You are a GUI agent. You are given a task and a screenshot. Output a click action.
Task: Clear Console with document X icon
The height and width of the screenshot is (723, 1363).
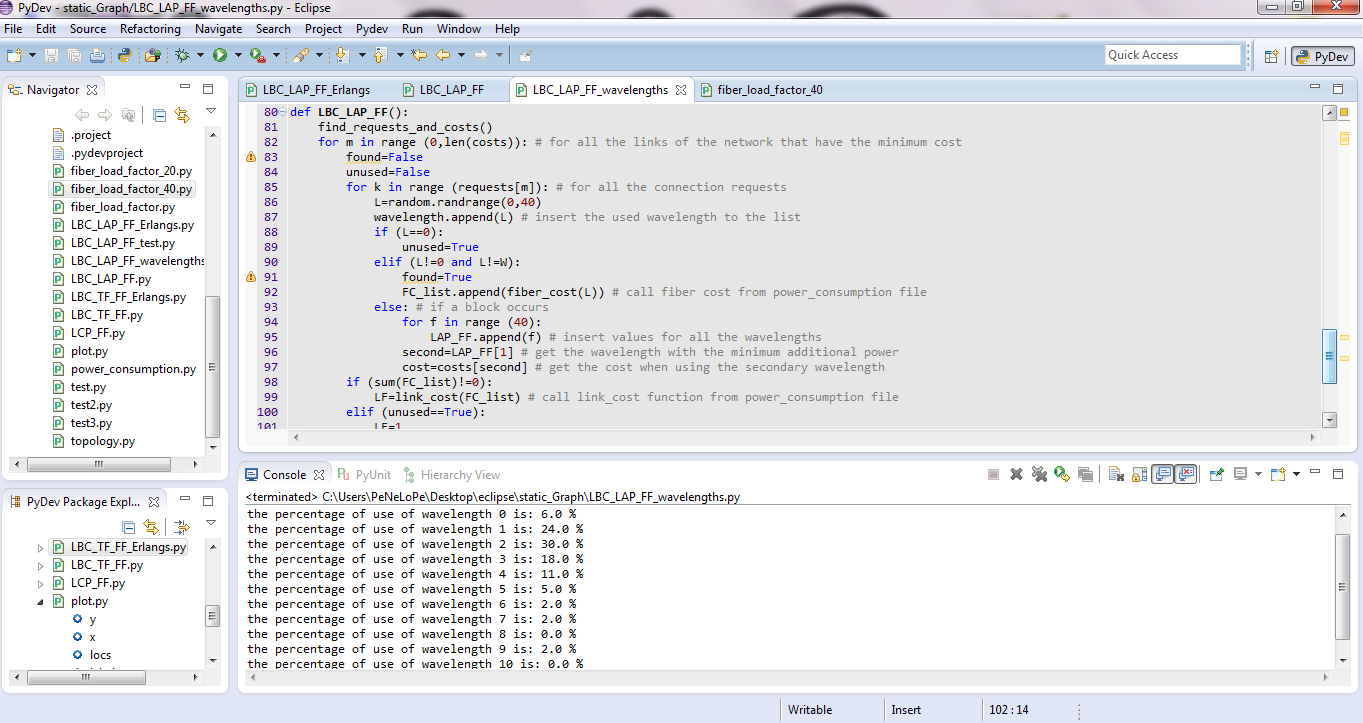pos(1116,474)
